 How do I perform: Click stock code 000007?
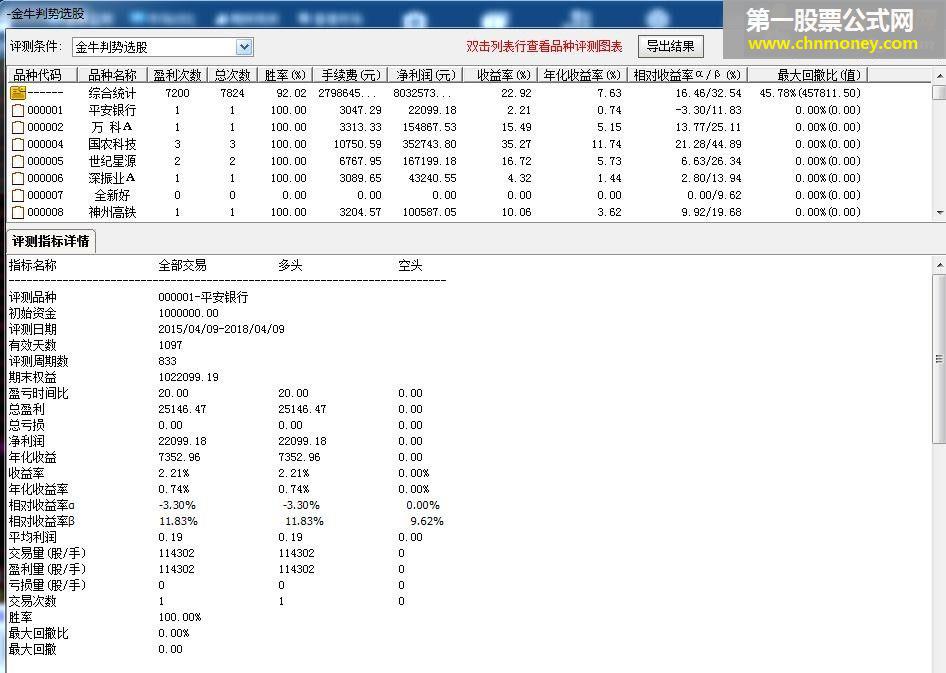[45, 195]
